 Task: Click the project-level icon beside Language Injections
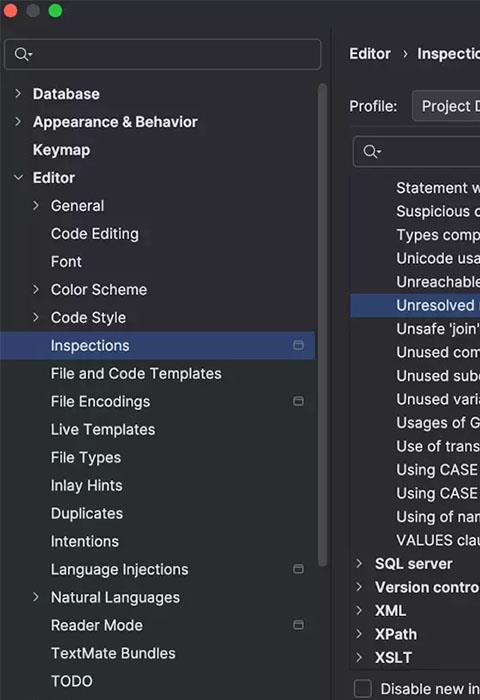(298, 569)
